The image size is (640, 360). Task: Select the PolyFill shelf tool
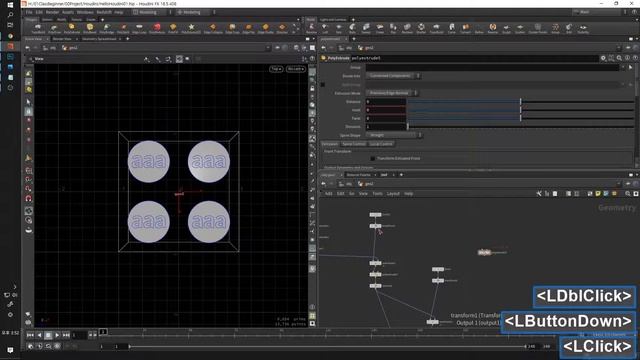point(173,28)
